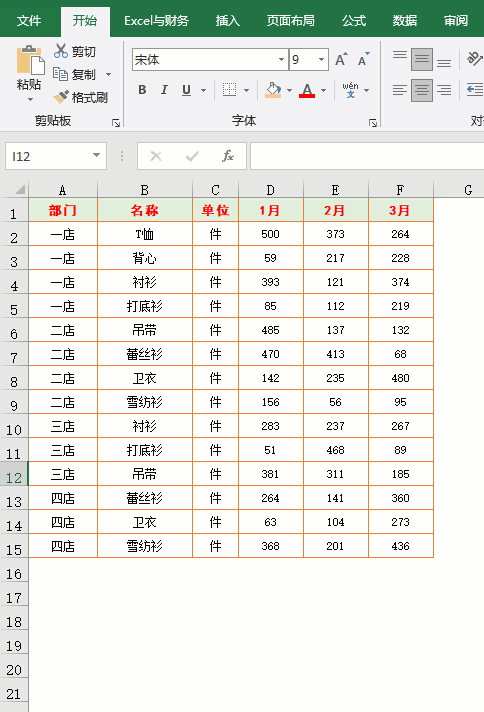Open Insert Function fx dialog

(x=228, y=156)
